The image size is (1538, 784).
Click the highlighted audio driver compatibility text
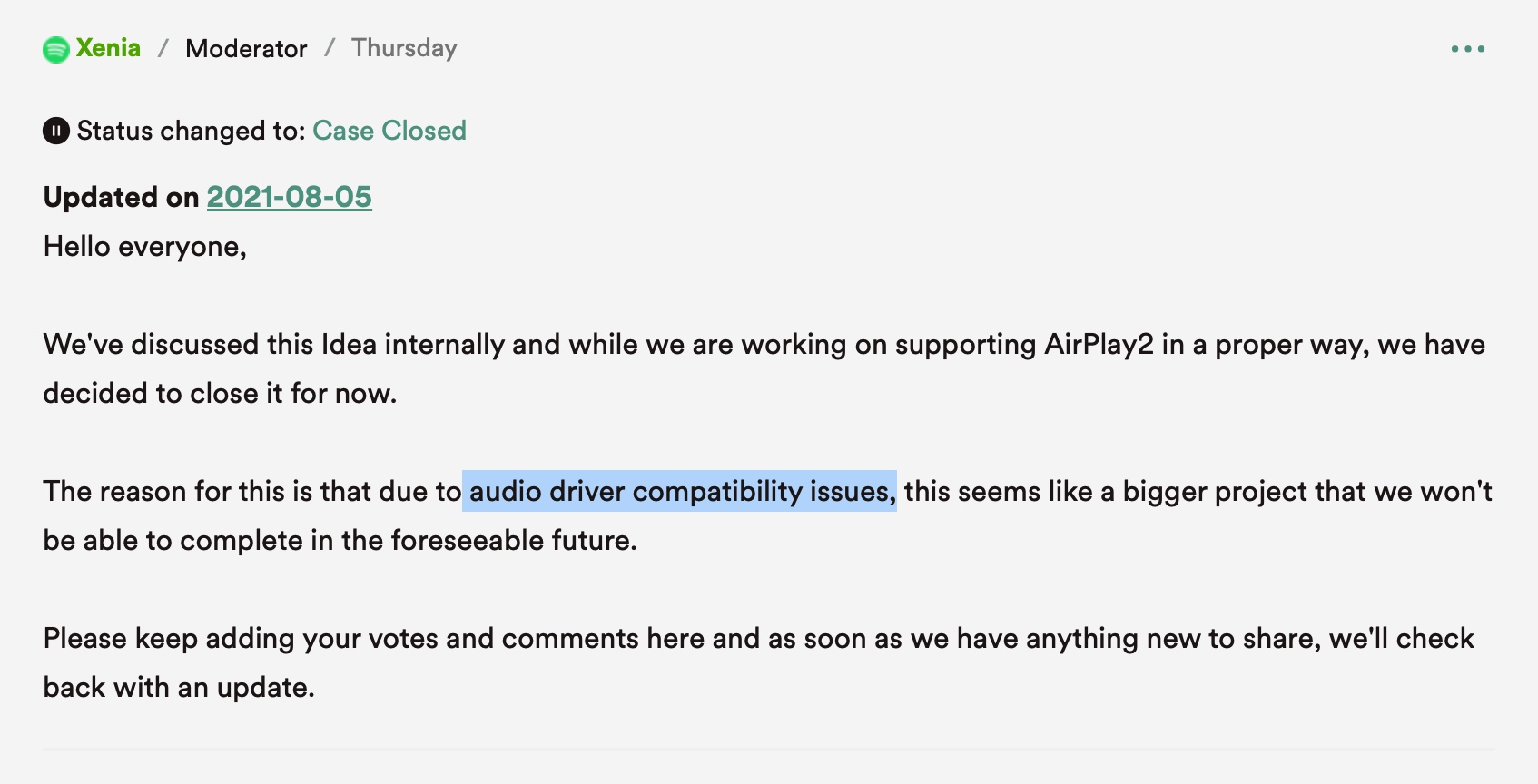click(x=679, y=492)
